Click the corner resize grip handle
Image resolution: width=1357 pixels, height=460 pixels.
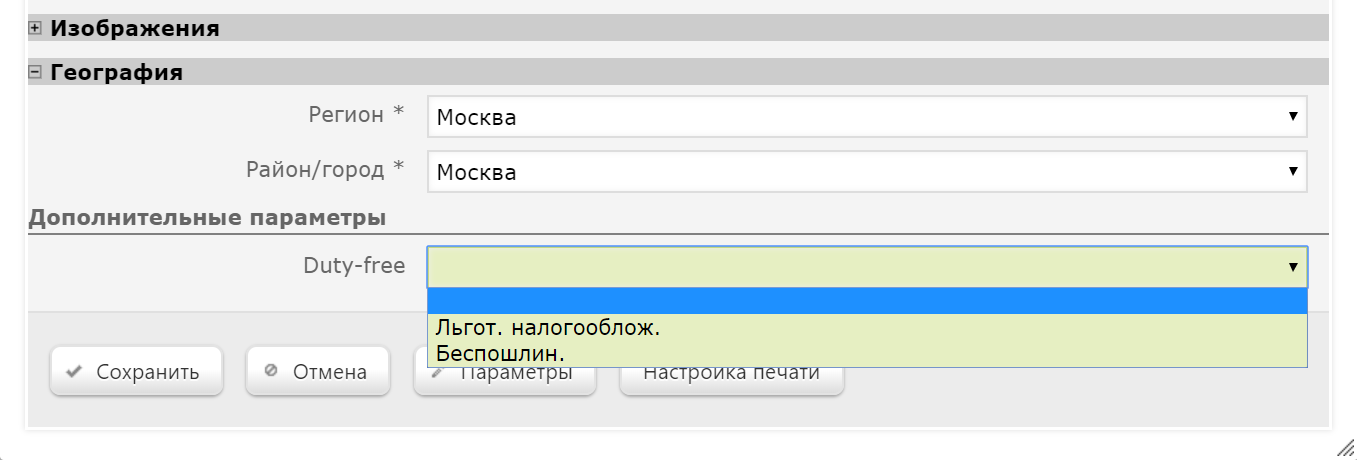coord(1345,447)
